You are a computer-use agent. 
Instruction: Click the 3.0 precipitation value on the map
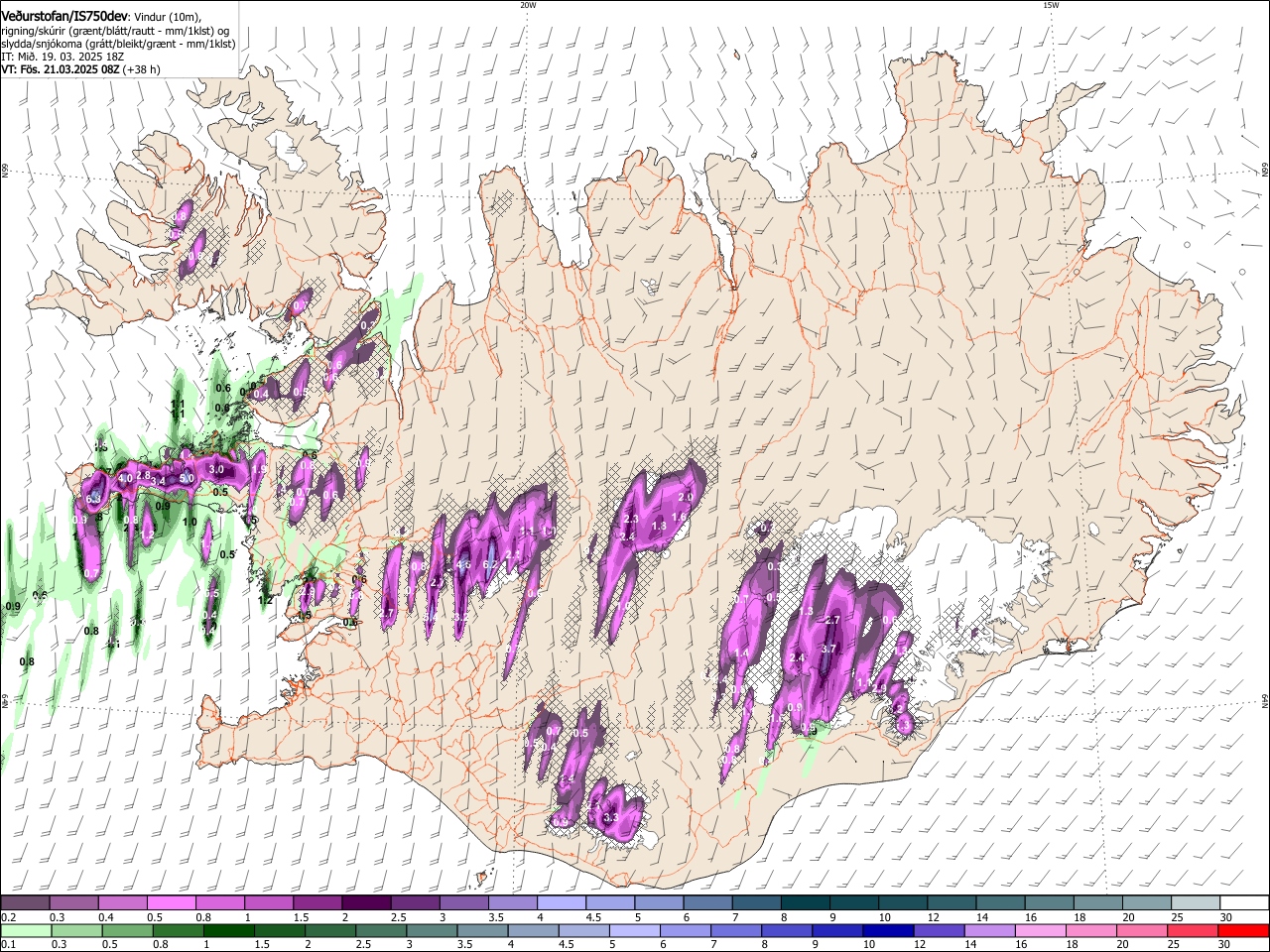218,469
